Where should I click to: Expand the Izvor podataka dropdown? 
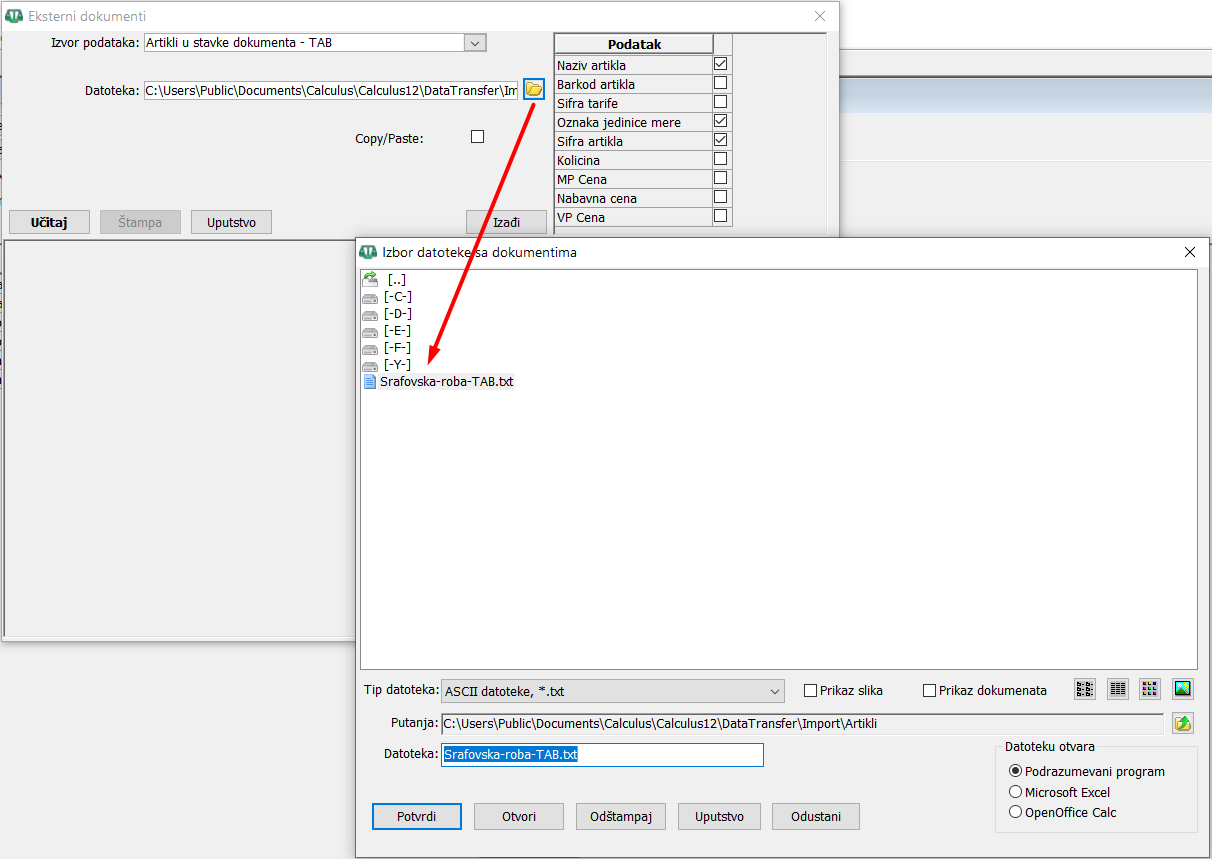tap(475, 43)
